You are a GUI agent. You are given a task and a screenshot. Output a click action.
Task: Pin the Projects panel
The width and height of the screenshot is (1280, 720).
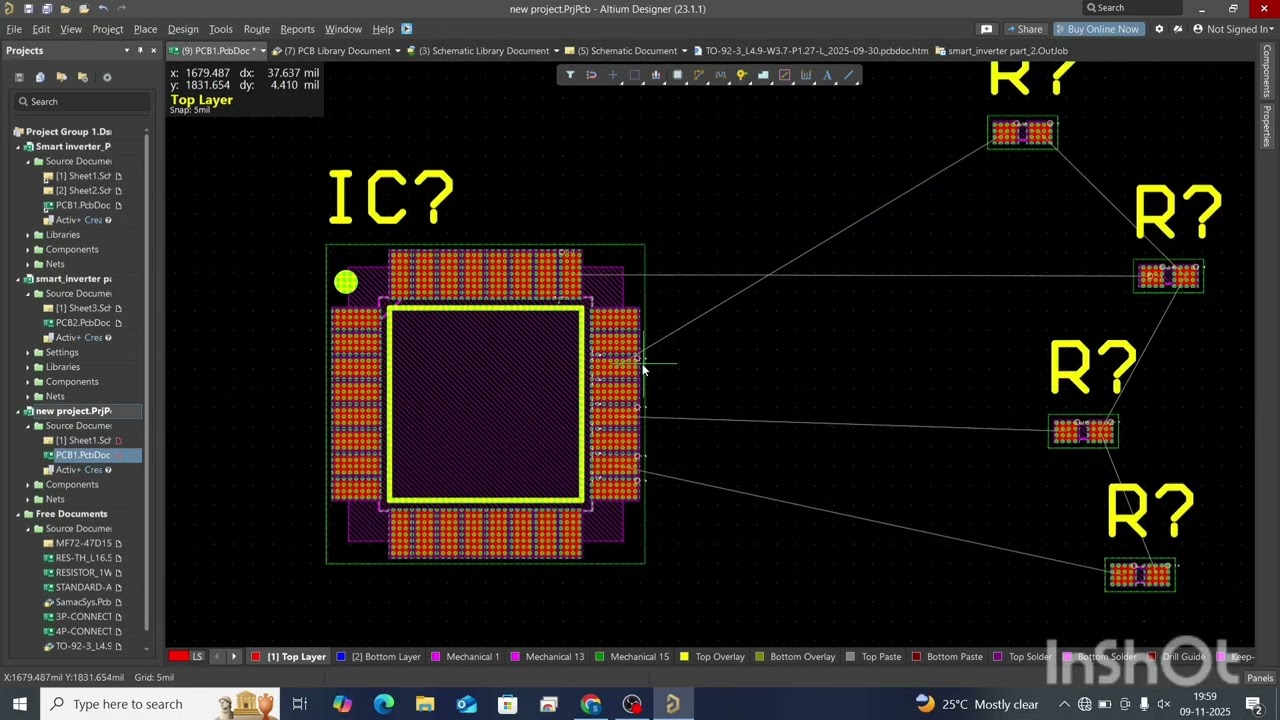click(140, 50)
